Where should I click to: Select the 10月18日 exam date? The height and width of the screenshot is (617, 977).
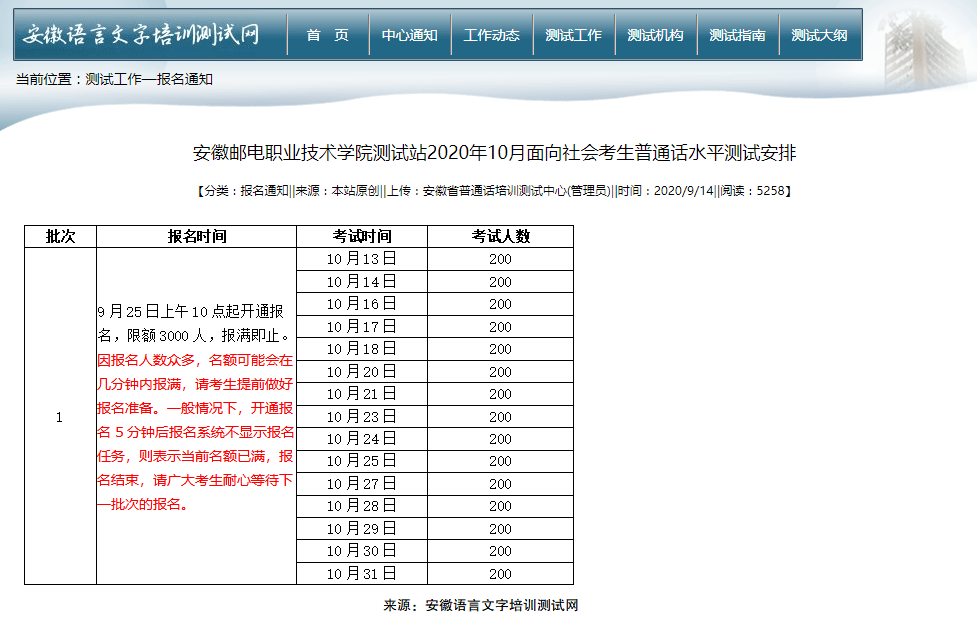(x=362, y=349)
